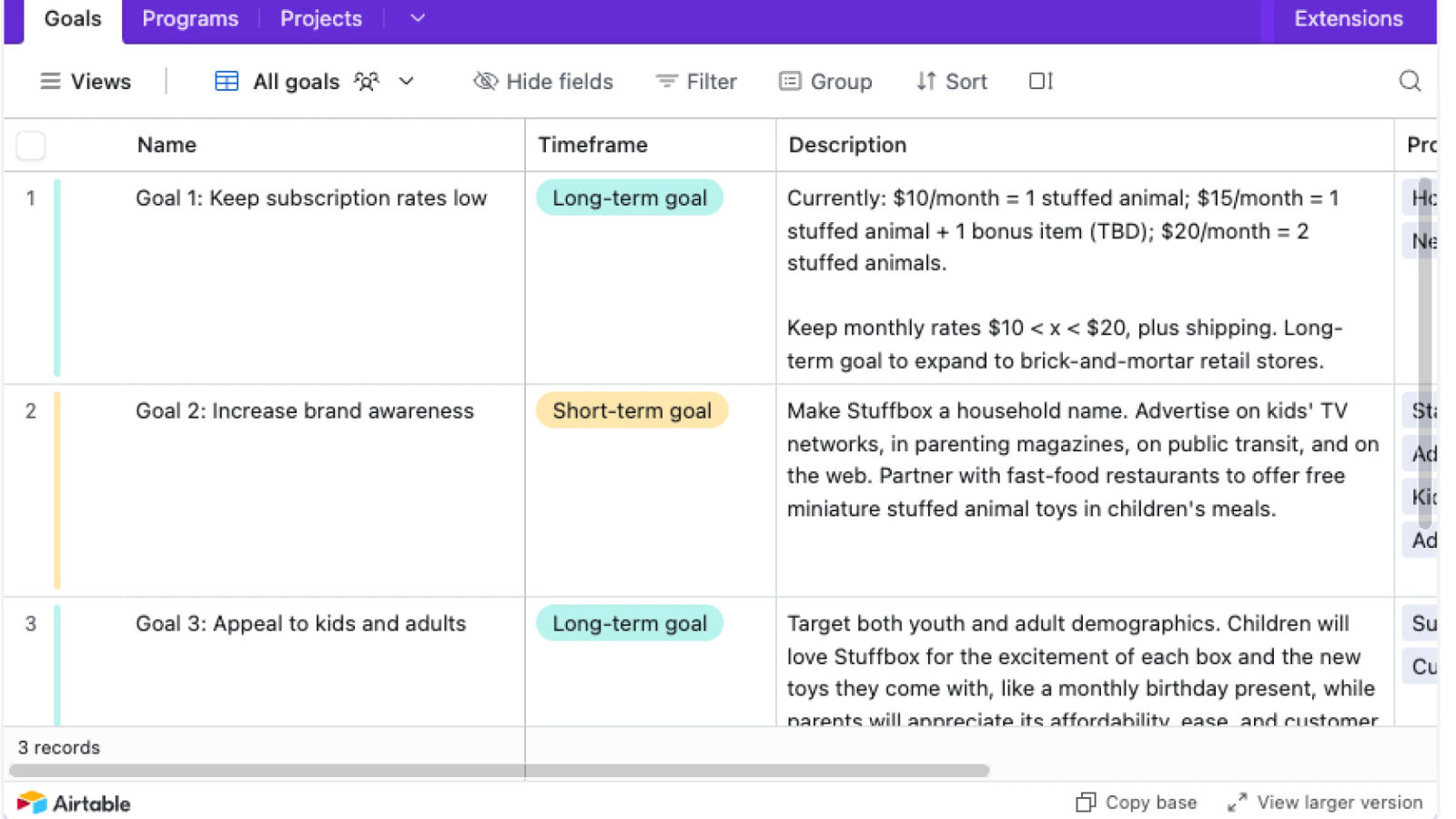Click the All goals view name
1456x819 pixels.
297,82
